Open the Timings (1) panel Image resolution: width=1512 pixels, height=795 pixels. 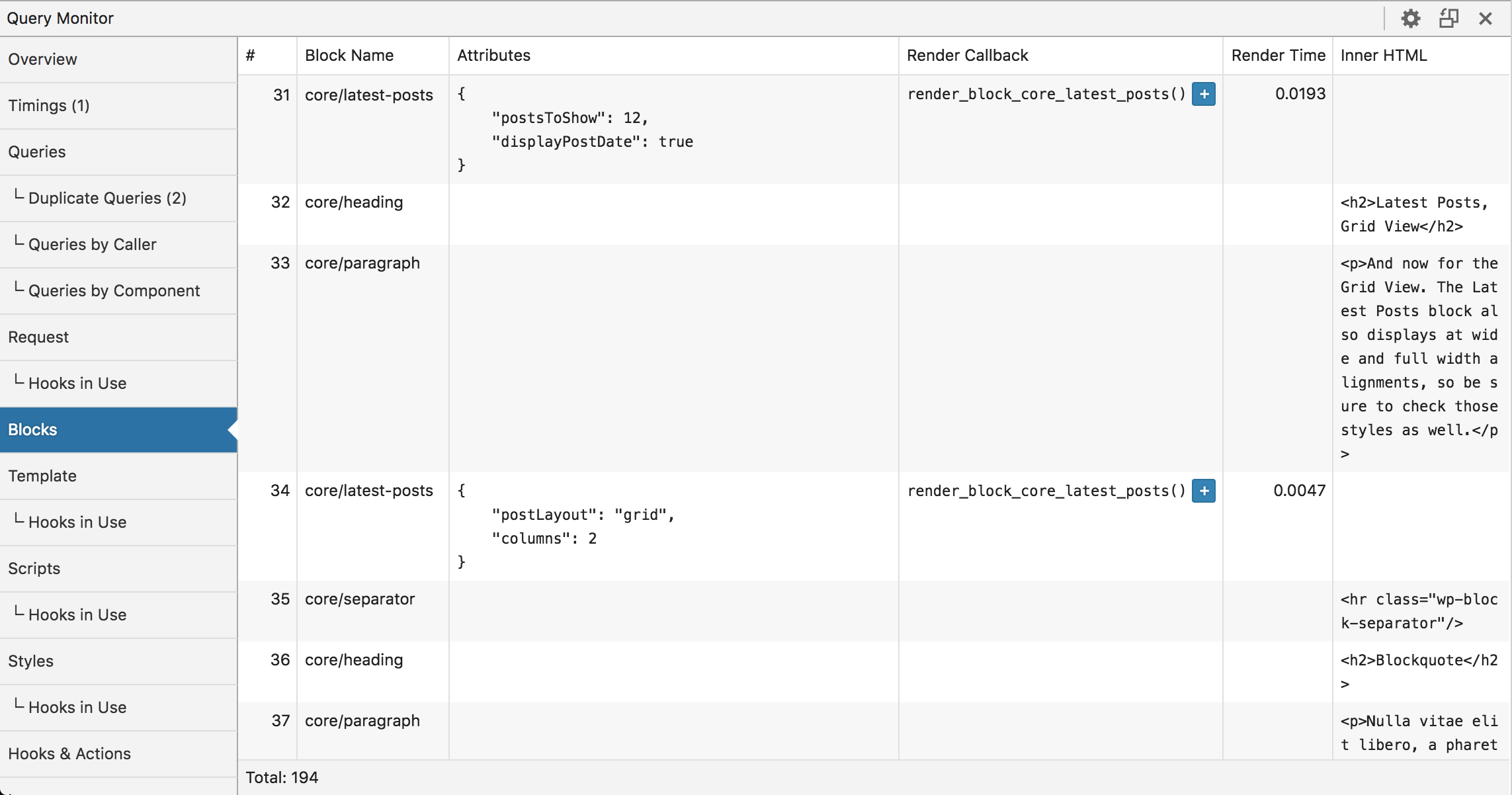coord(118,106)
